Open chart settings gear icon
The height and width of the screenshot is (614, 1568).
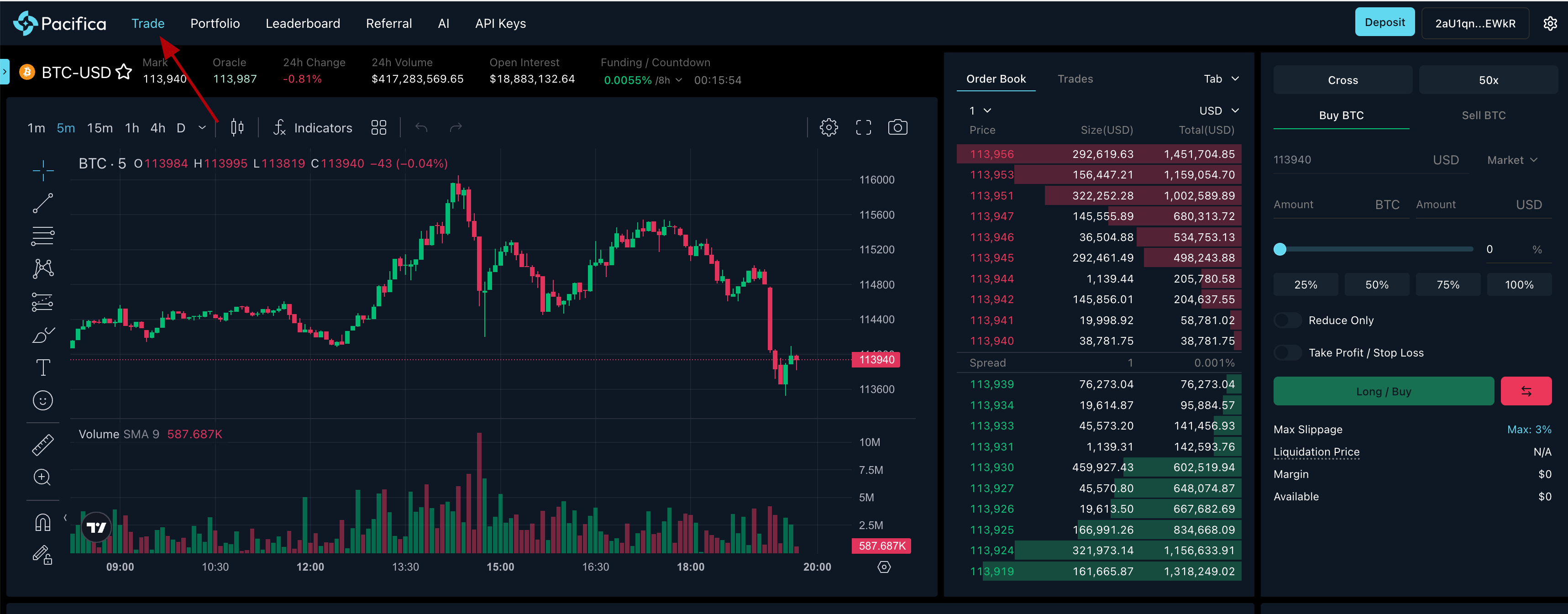click(829, 128)
